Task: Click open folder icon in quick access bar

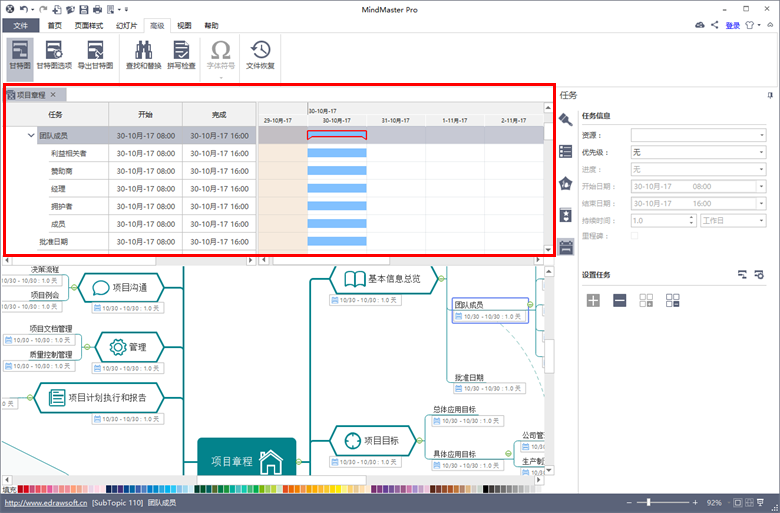Action: point(70,9)
